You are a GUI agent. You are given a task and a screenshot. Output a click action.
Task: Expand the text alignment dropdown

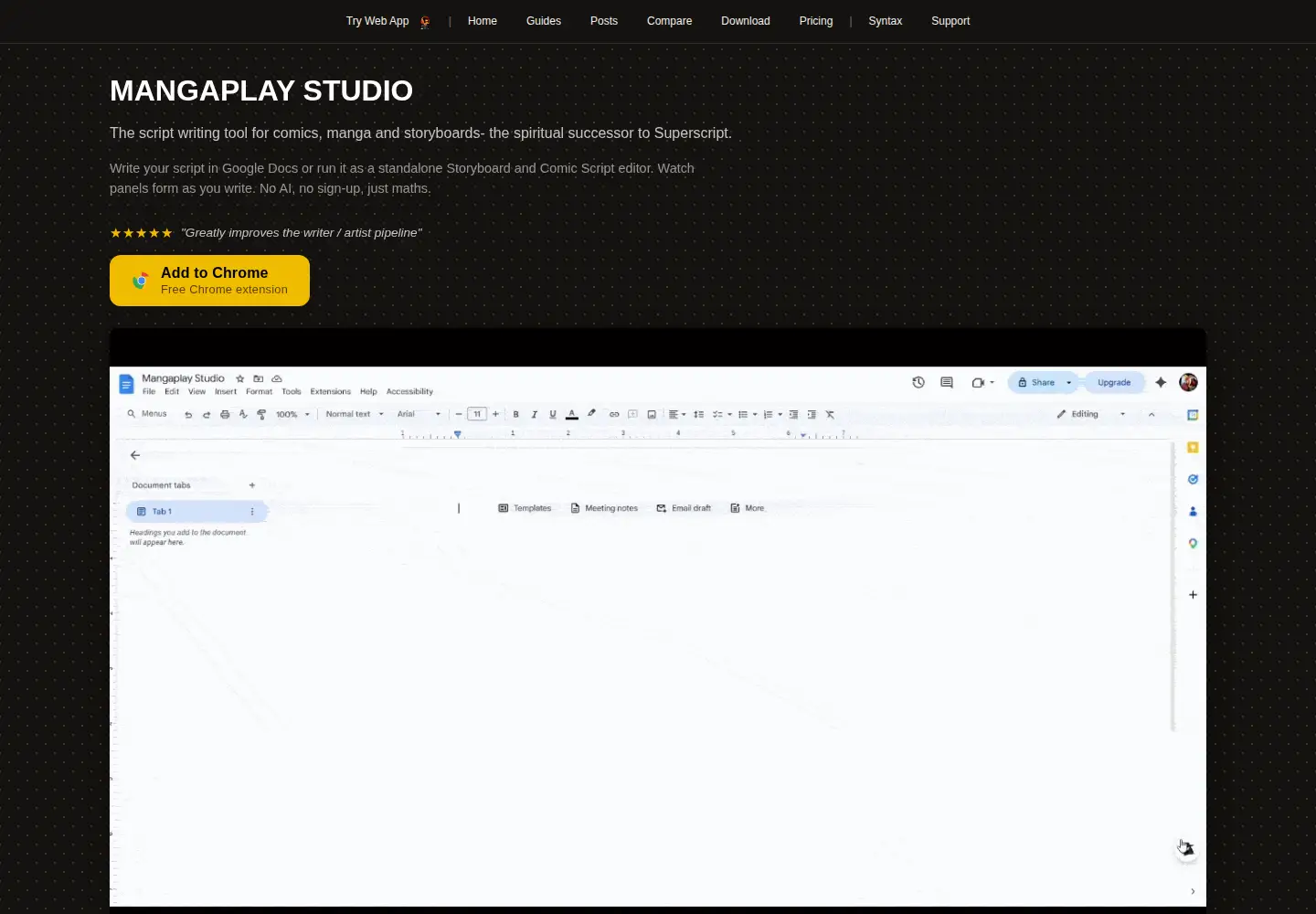677,414
